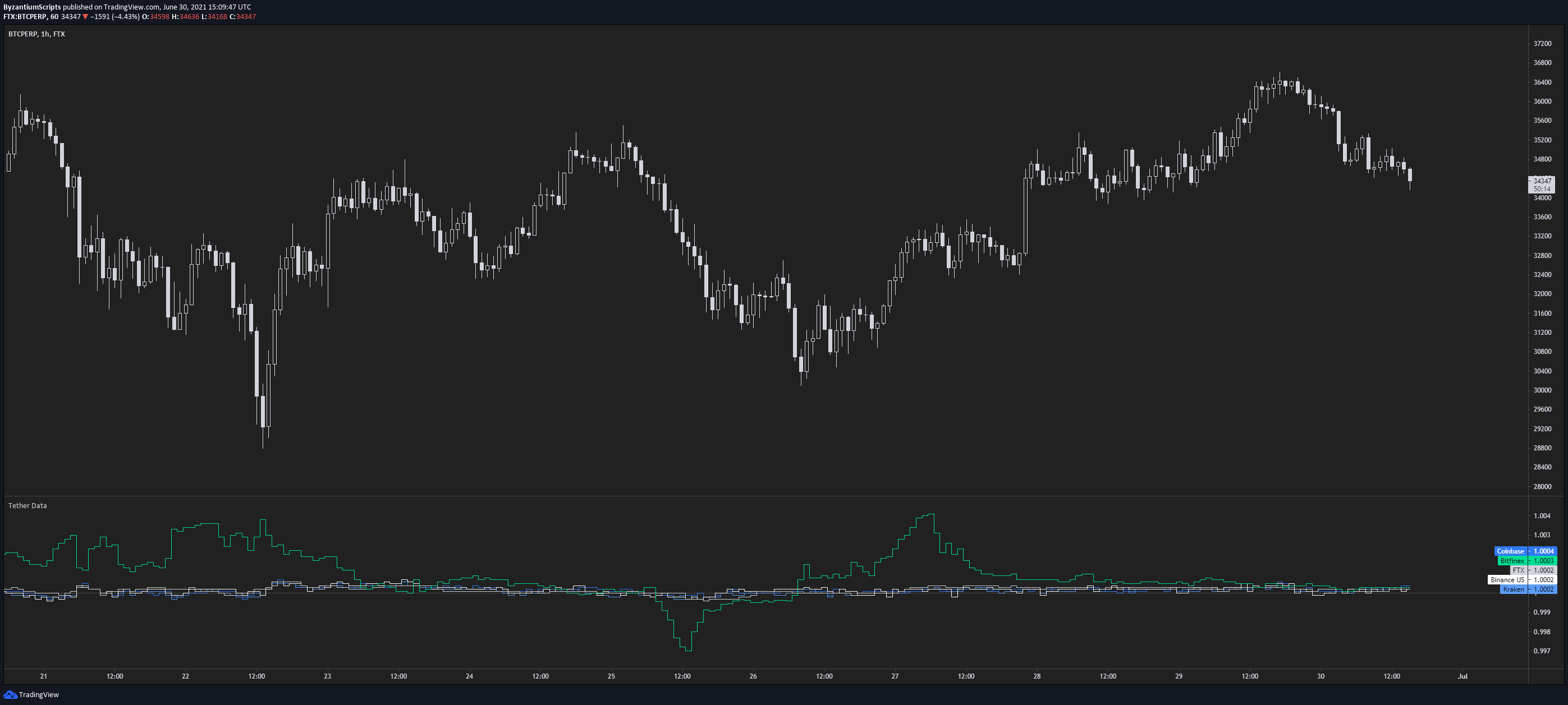The width and height of the screenshot is (1568, 705).
Task: Click the light-blue 'Kraken' series label
Action: pos(1514,589)
